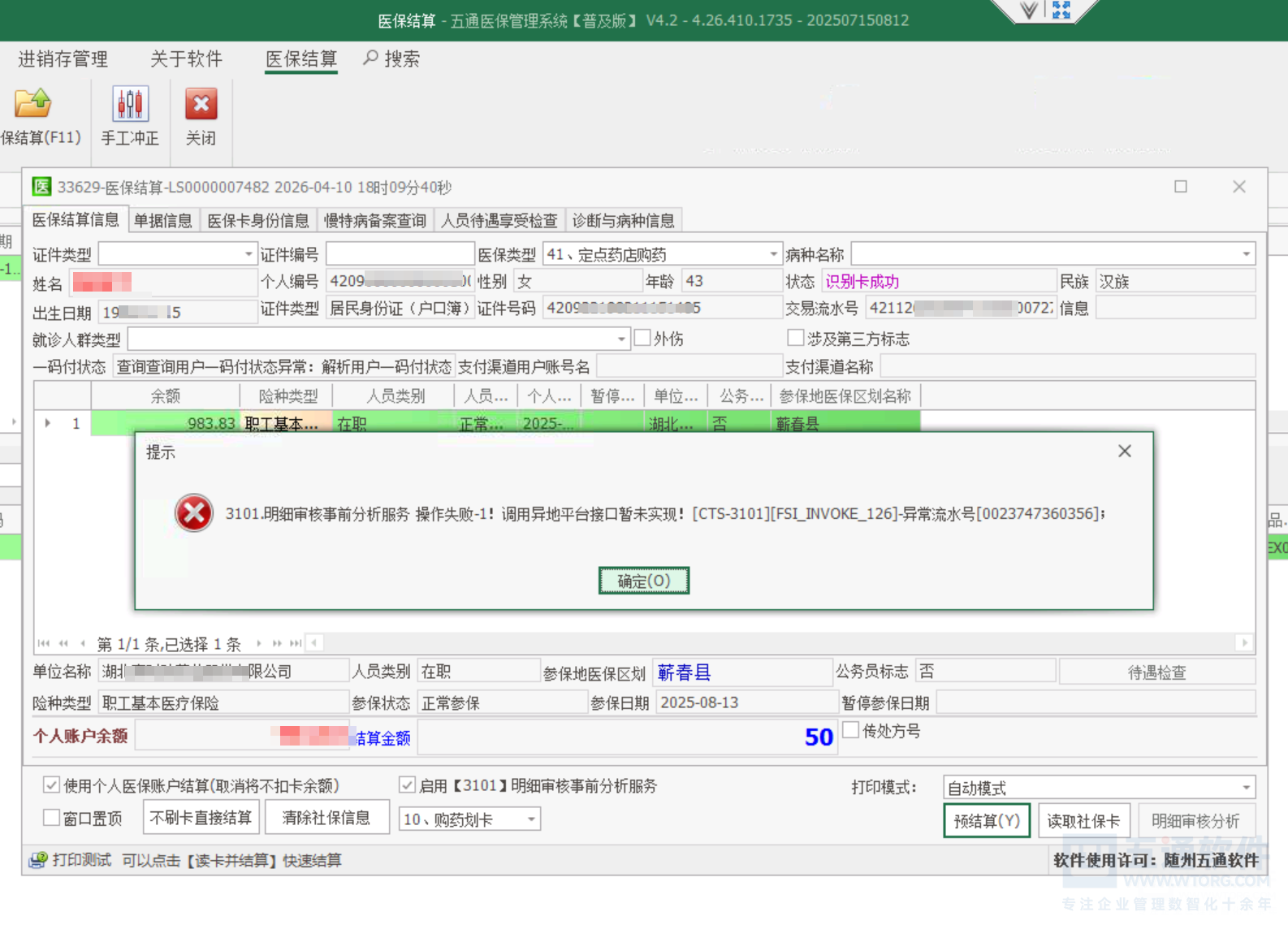Click the 证件编号 input field
This screenshot has height=925, width=1288.
pos(400,254)
